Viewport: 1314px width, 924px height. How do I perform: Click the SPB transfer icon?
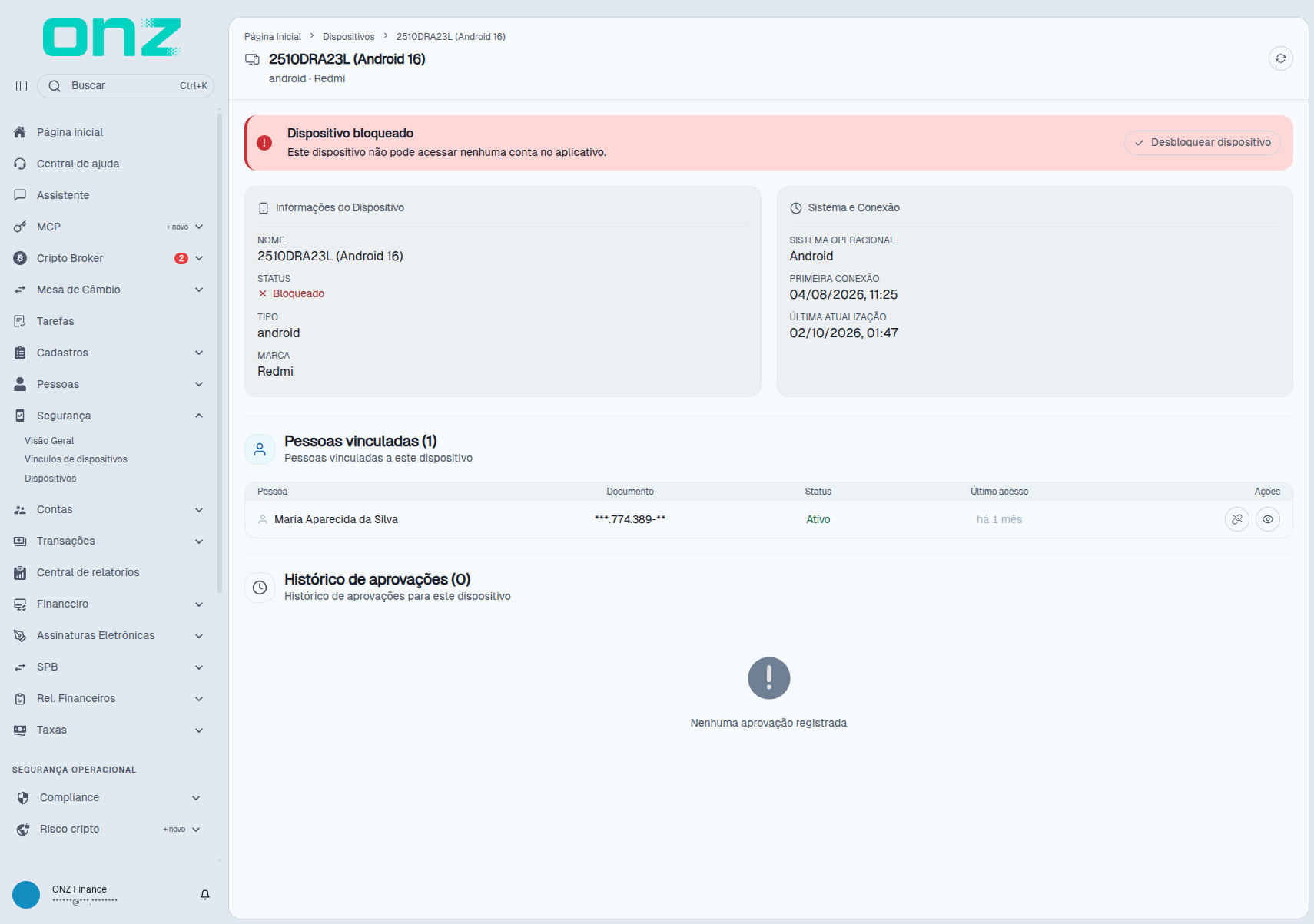click(20, 667)
